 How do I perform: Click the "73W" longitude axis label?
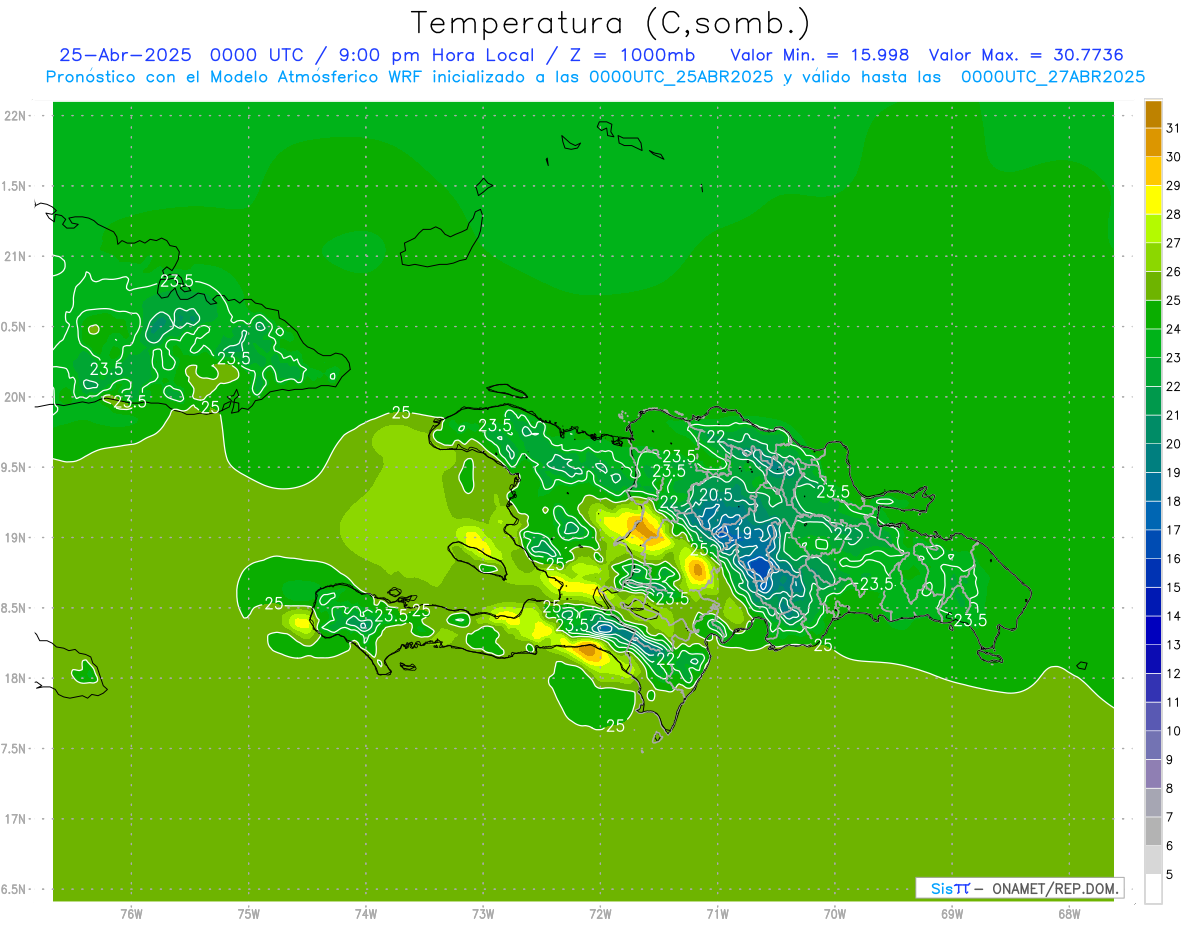483,913
